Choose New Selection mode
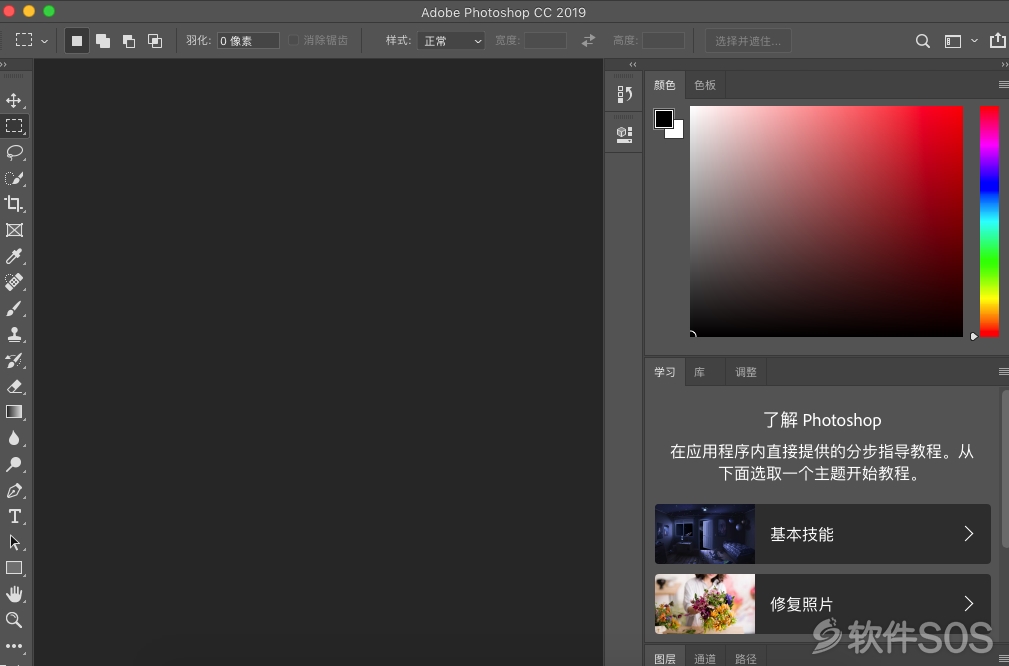This screenshot has width=1009, height=666. (77, 41)
